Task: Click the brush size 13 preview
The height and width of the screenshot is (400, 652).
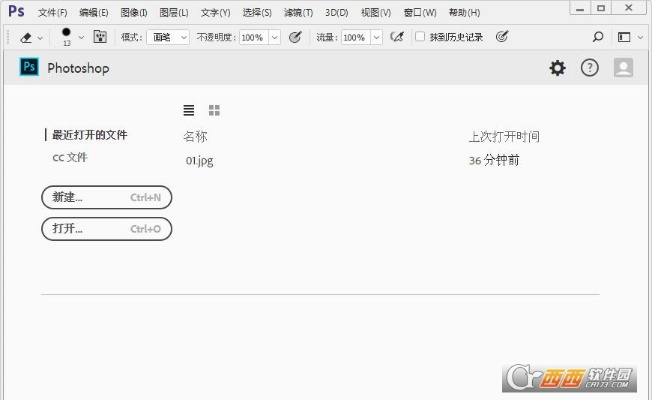Action: [67, 37]
